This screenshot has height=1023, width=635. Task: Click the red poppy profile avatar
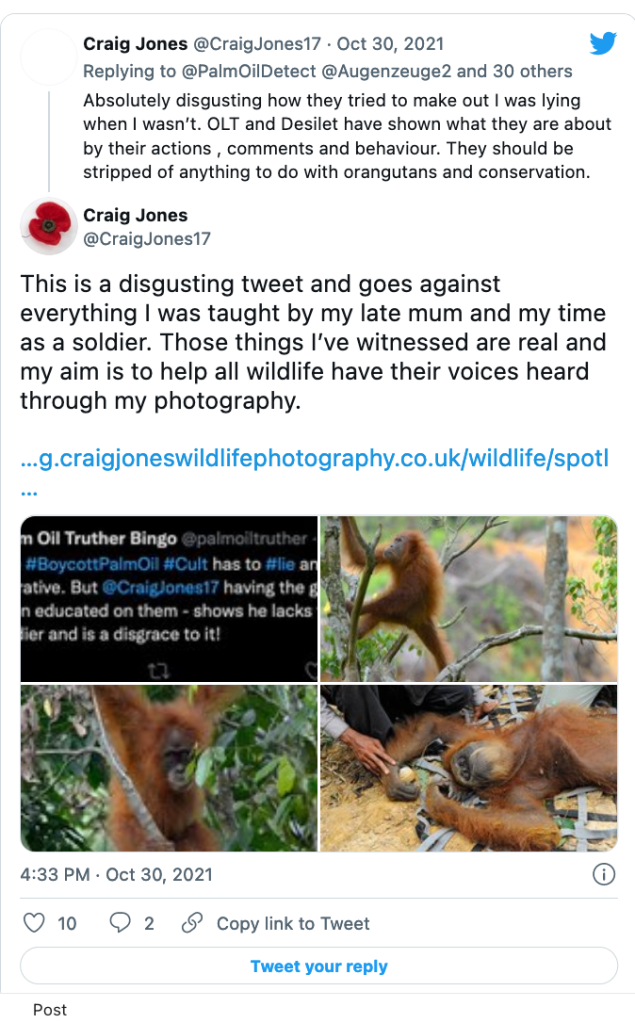click(49, 227)
